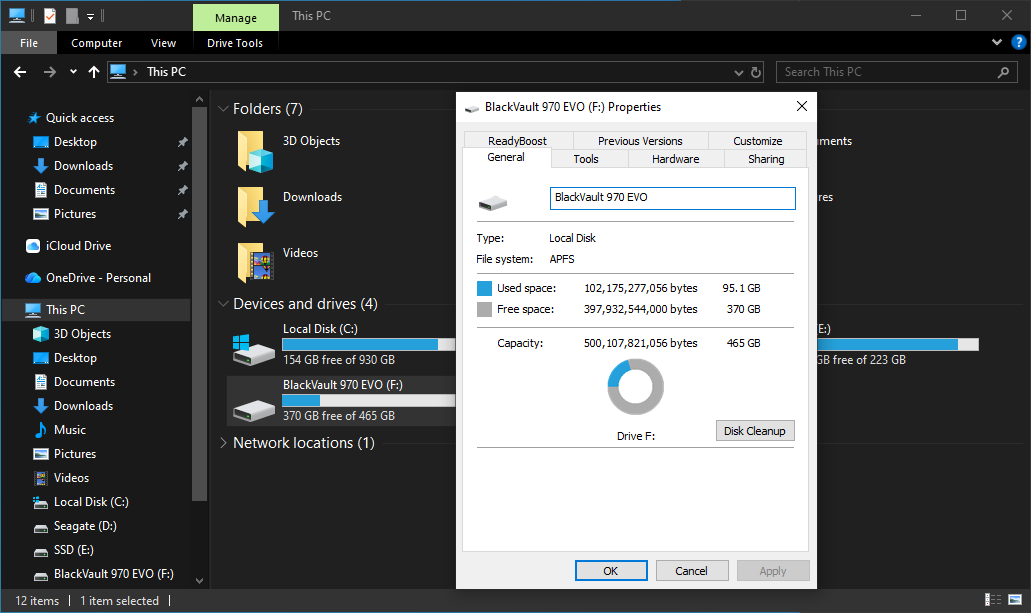1031x613 pixels.
Task: Click Properties icon in quick access toolbar
Action: point(50,15)
